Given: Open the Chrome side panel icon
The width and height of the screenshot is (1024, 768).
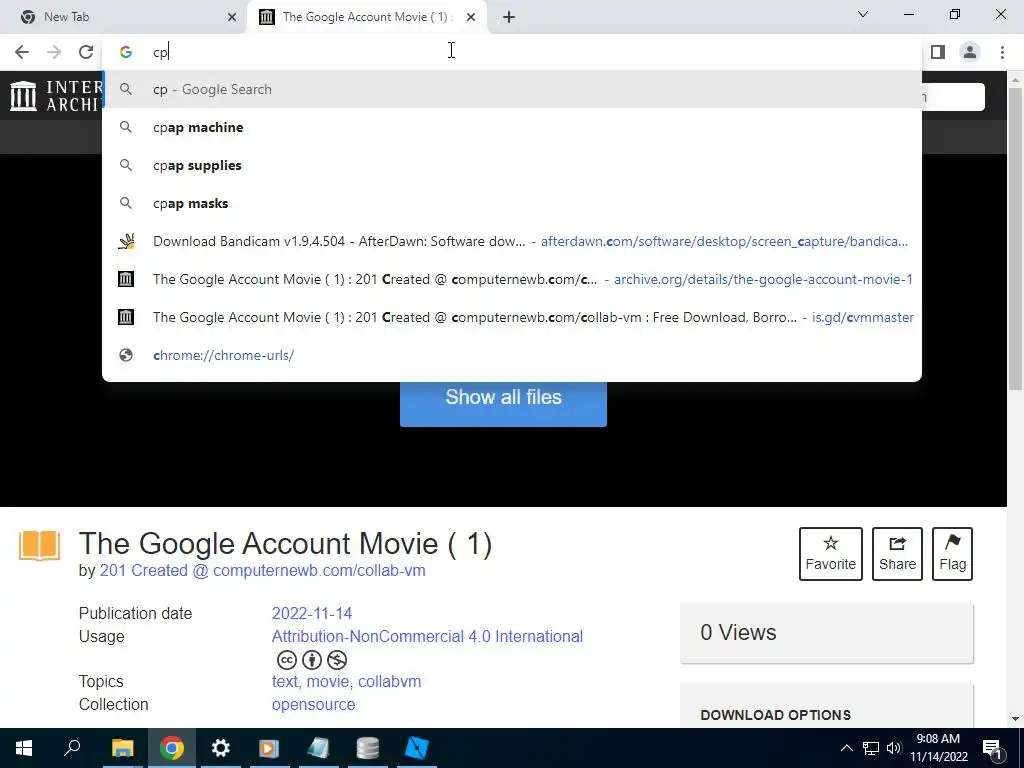Looking at the screenshot, I should pos(938,52).
